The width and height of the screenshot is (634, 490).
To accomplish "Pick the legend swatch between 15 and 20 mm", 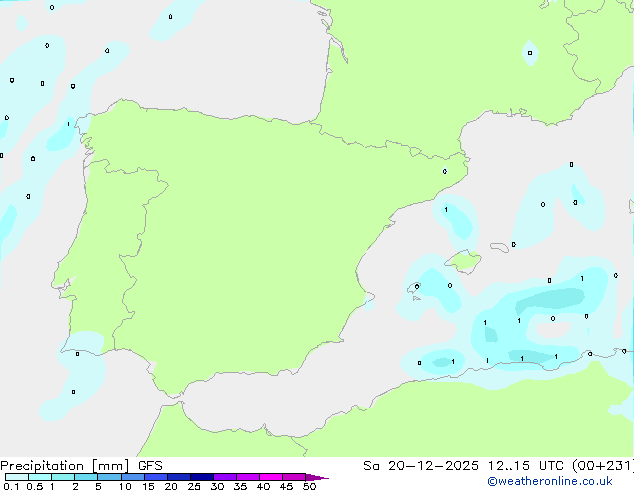I will click(x=156, y=477).
